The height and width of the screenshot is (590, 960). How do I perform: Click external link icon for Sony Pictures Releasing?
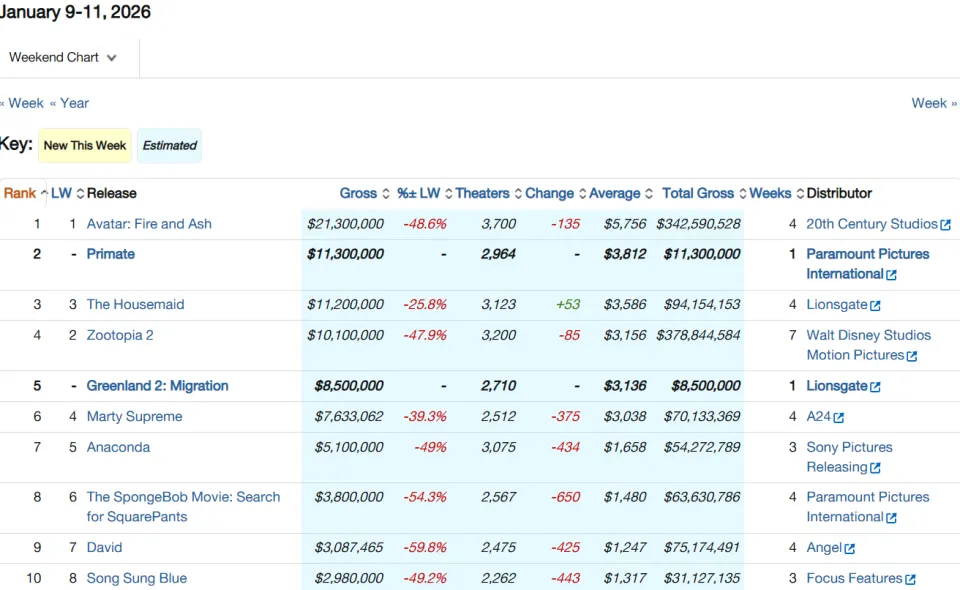876,468
